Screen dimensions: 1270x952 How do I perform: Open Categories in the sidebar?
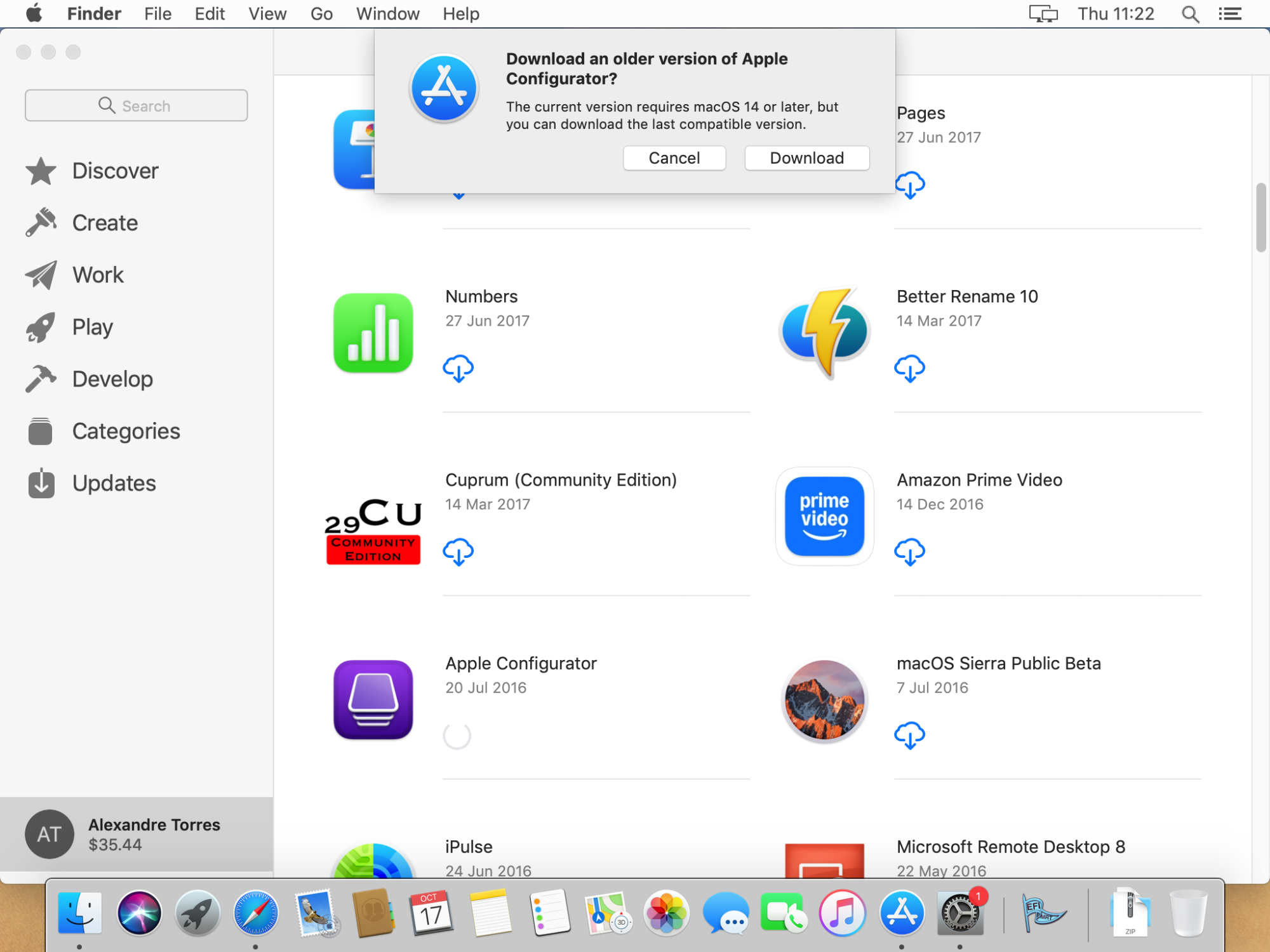[x=103, y=431]
